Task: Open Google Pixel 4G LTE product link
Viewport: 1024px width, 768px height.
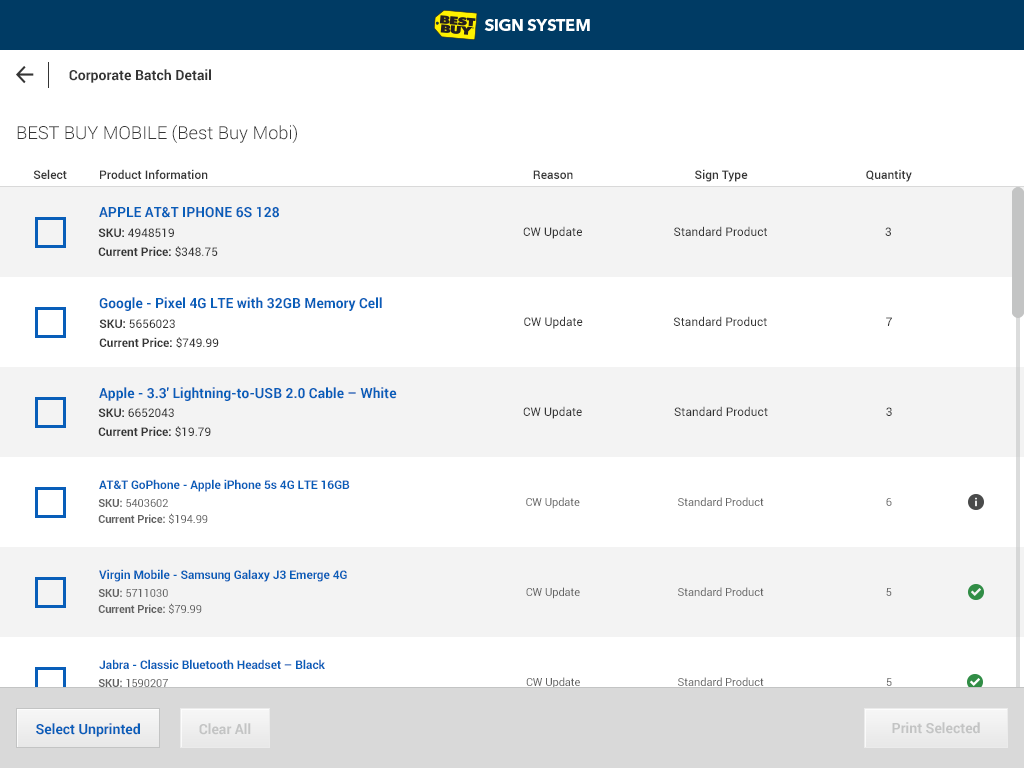Action: click(240, 303)
